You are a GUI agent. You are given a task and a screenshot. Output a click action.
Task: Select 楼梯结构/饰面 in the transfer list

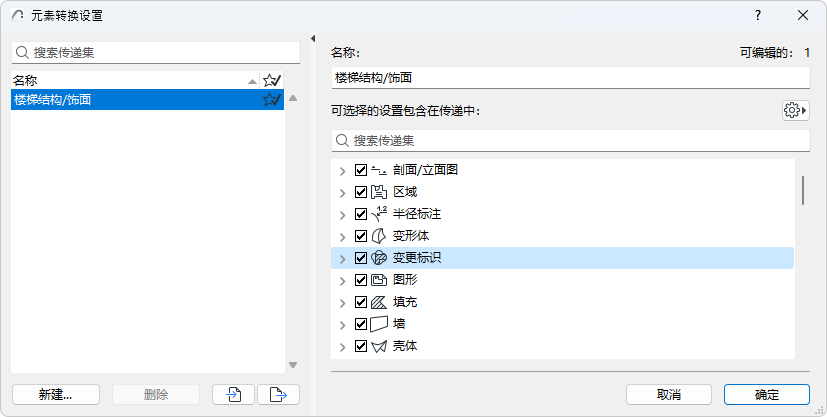click(x=130, y=99)
